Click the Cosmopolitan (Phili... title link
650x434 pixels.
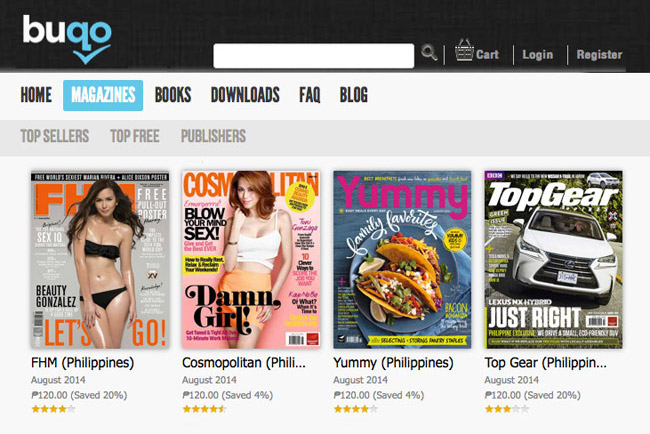pyautogui.click(x=244, y=363)
